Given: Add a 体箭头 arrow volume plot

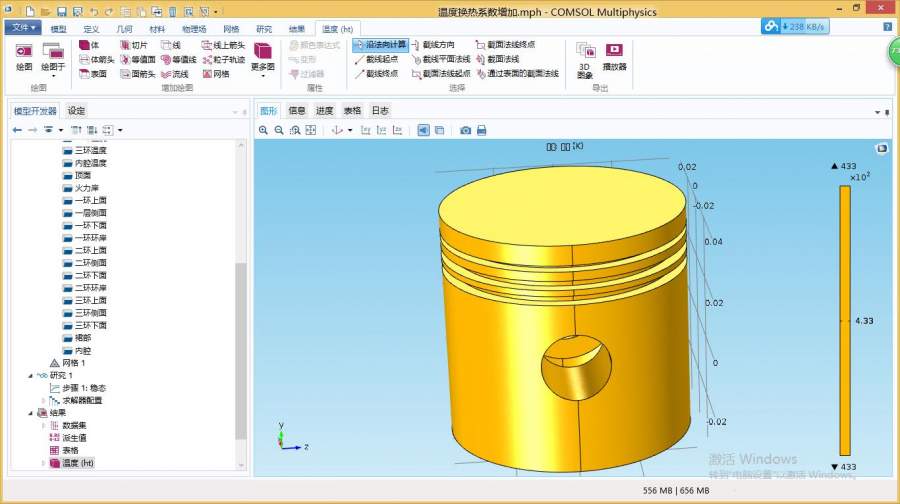Looking at the screenshot, I should (x=96, y=59).
